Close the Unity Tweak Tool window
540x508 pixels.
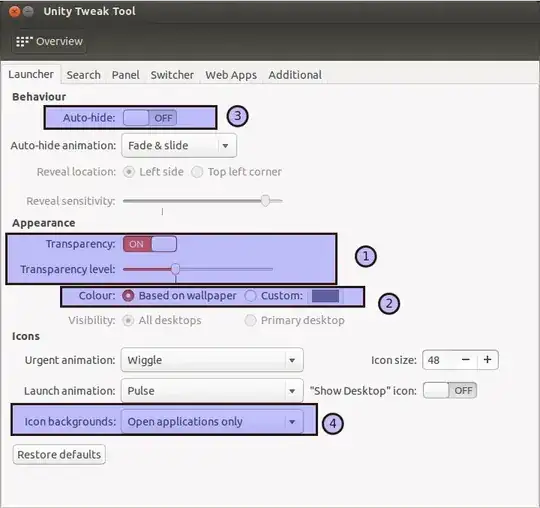pos(14,12)
